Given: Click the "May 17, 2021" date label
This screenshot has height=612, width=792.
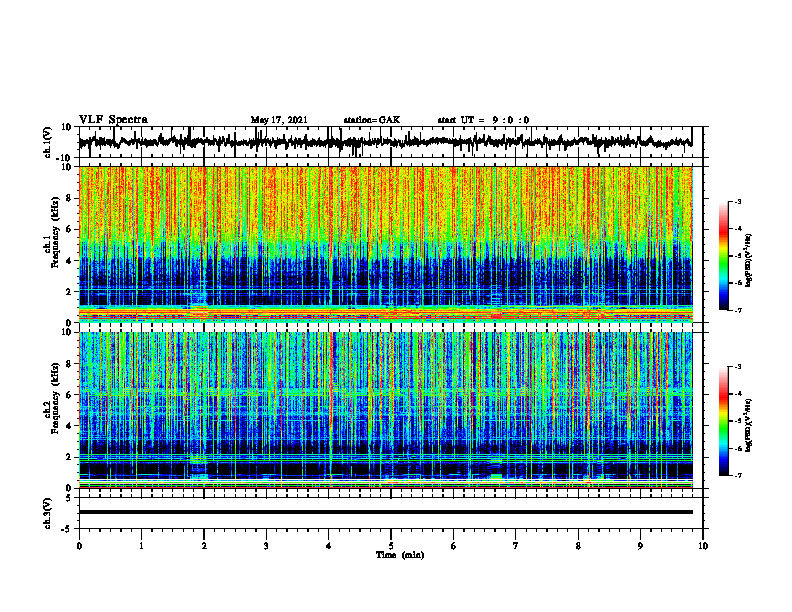Looking at the screenshot, I should (279, 120).
